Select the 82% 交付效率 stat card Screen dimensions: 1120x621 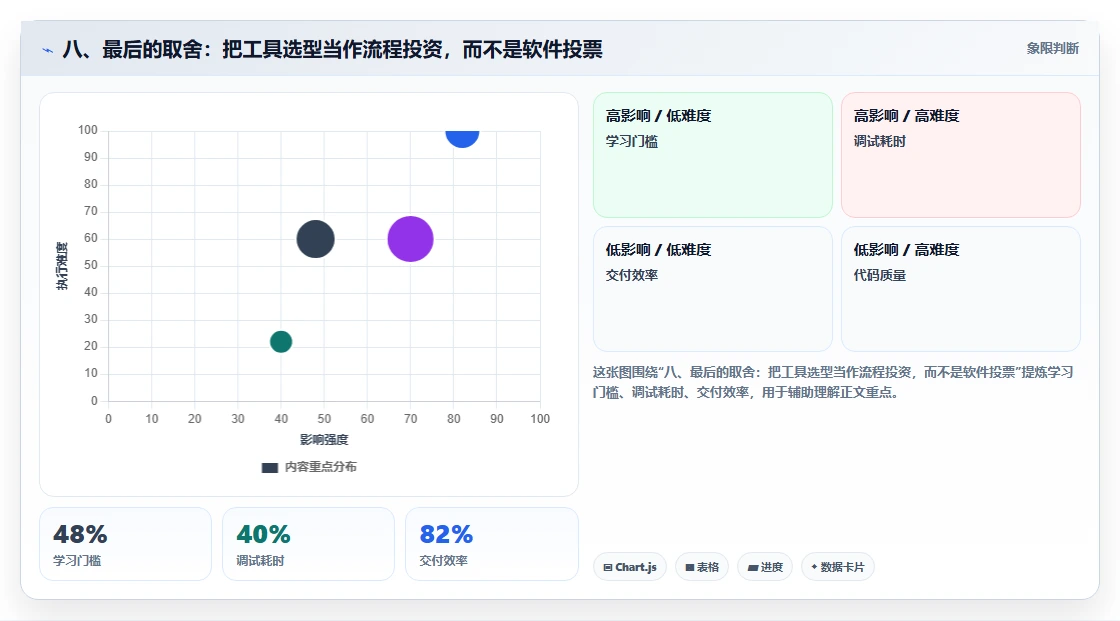coord(491,544)
